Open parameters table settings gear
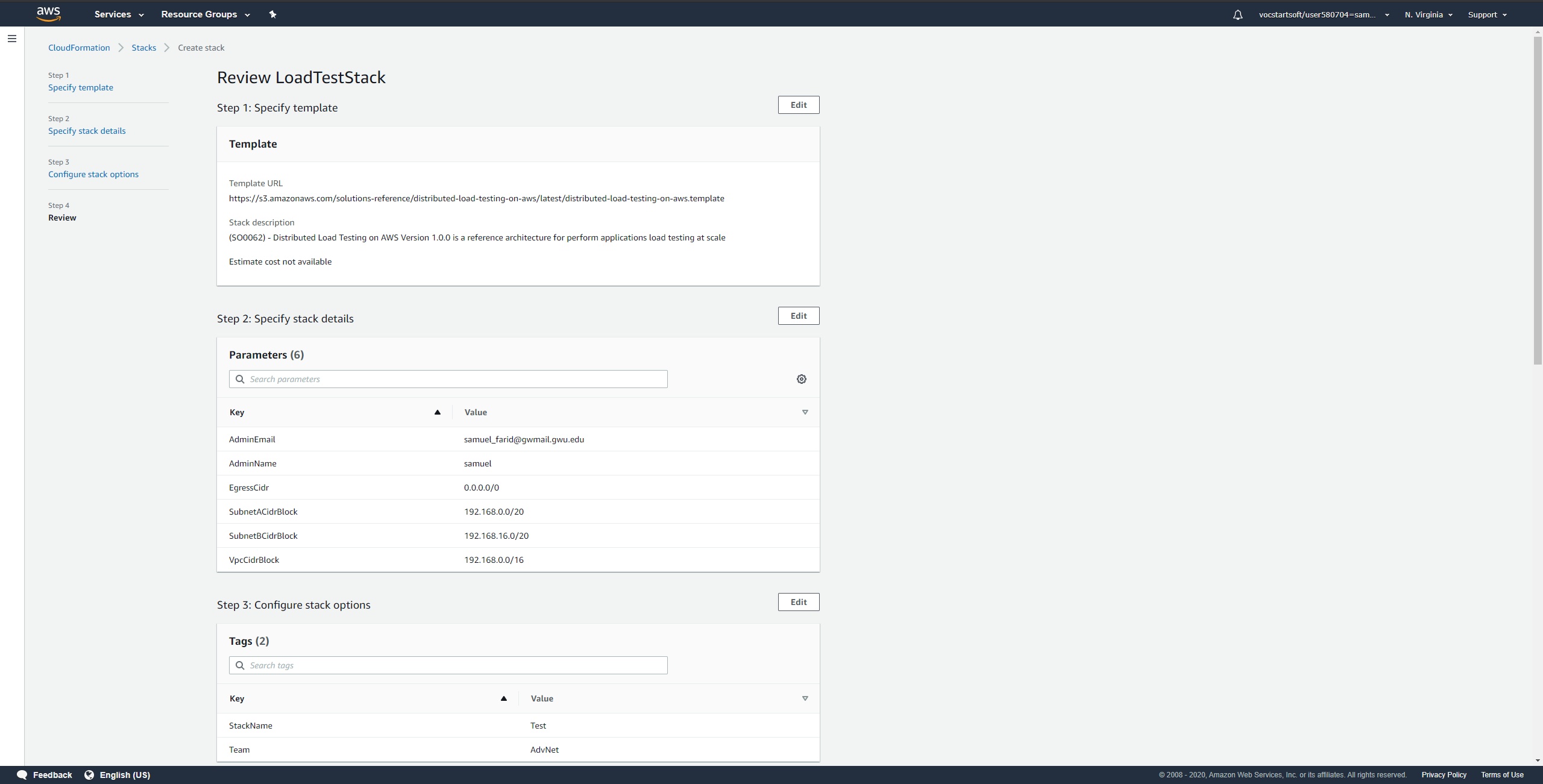 (x=802, y=379)
